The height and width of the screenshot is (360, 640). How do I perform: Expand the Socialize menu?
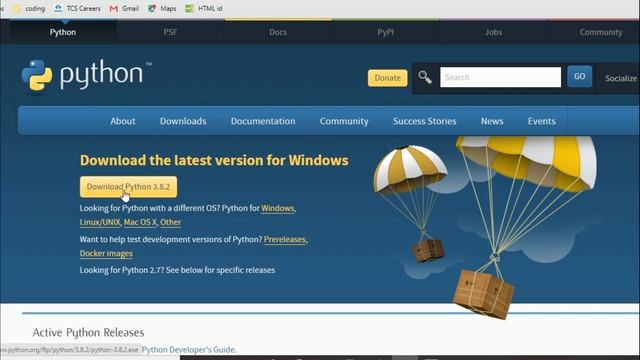point(620,78)
